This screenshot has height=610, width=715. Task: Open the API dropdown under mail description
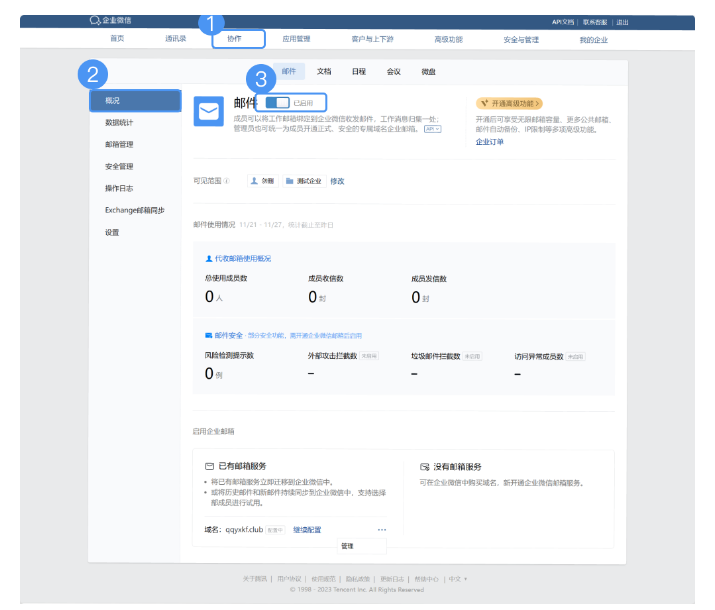(x=432, y=129)
